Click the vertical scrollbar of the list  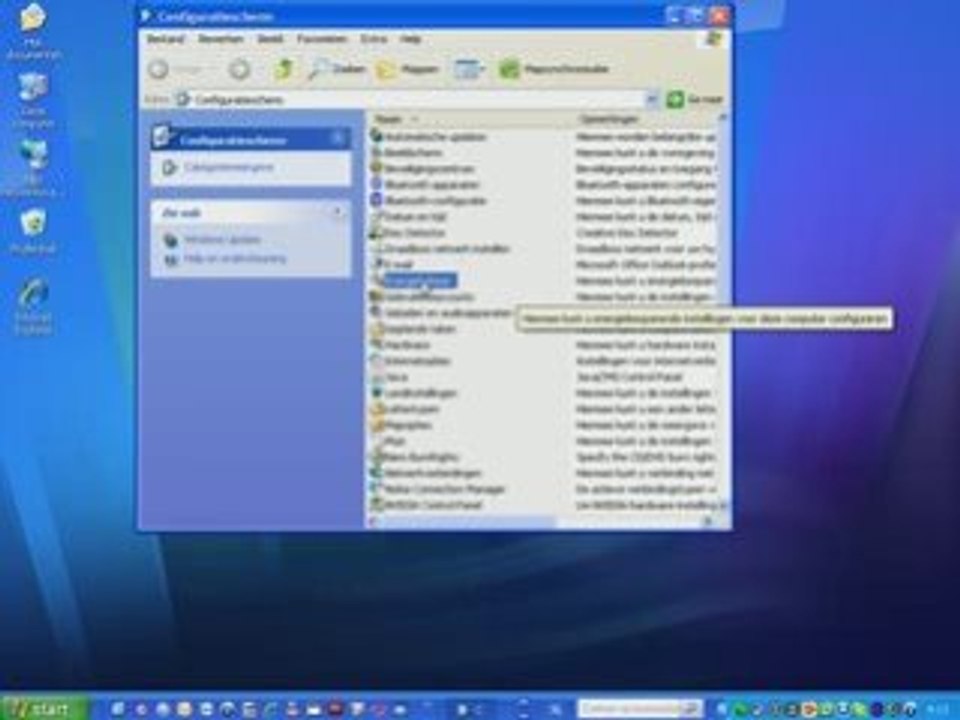click(x=725, y=312)
